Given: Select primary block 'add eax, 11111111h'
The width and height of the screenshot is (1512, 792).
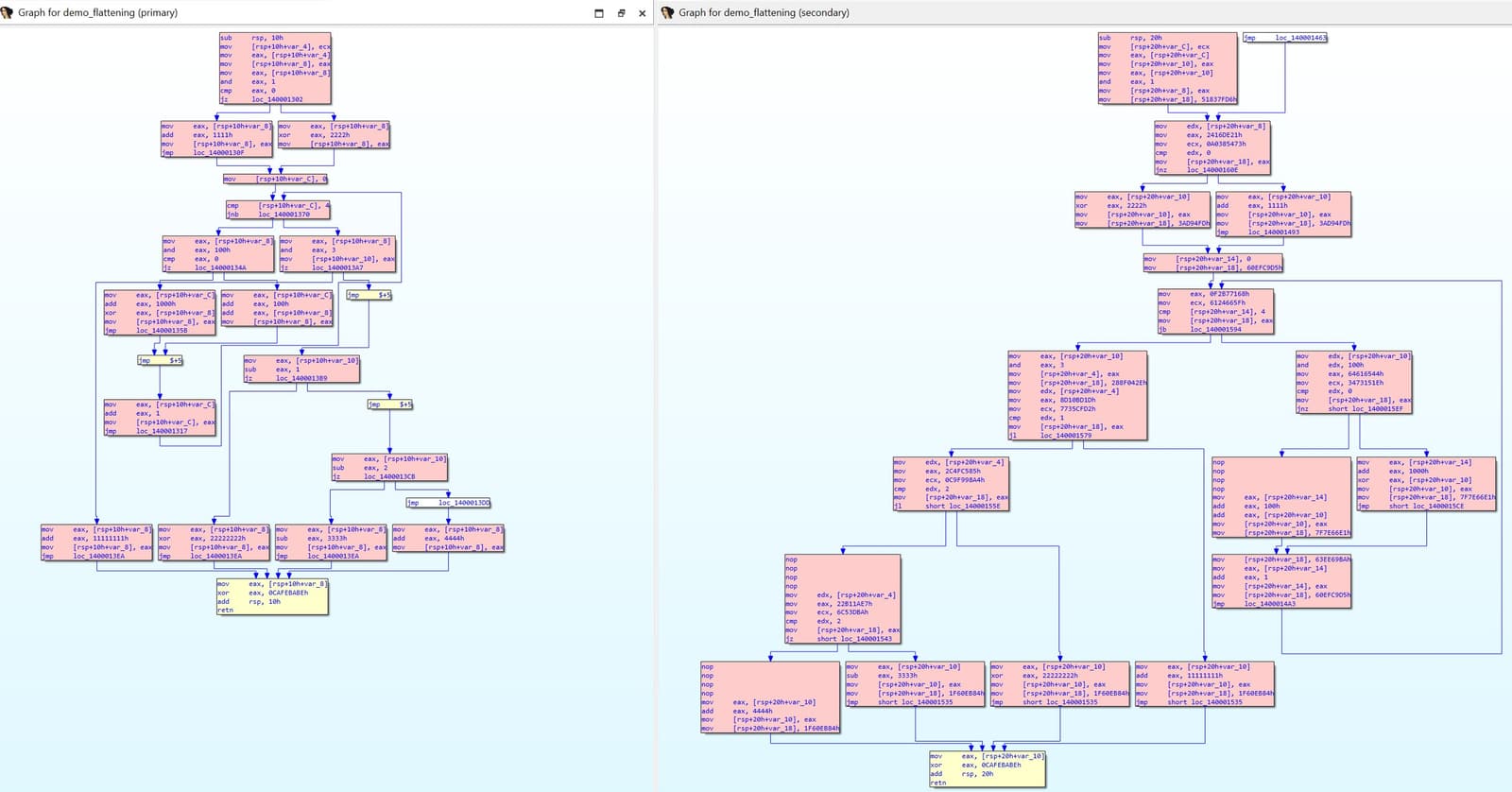Looking at the screenshot, I should 96,542.
